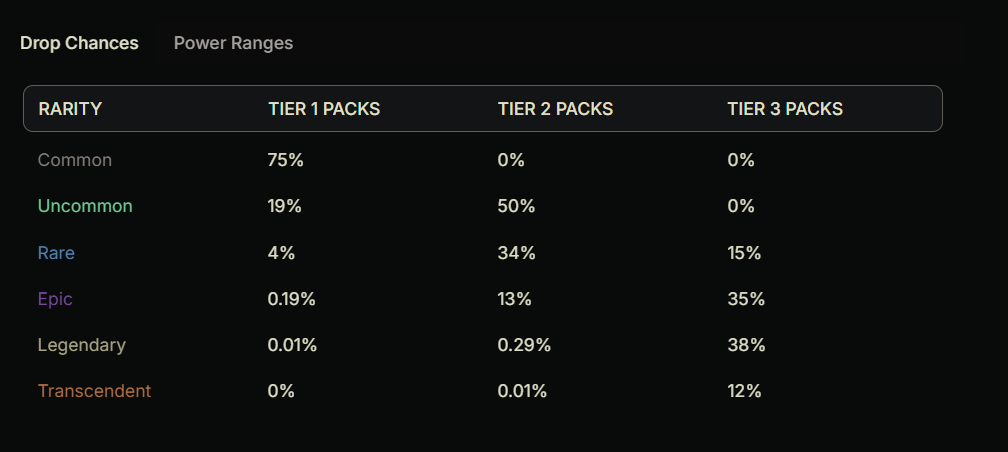Select the Legendary rarity label
1008x452 pixels.
(x=82, y=345)
